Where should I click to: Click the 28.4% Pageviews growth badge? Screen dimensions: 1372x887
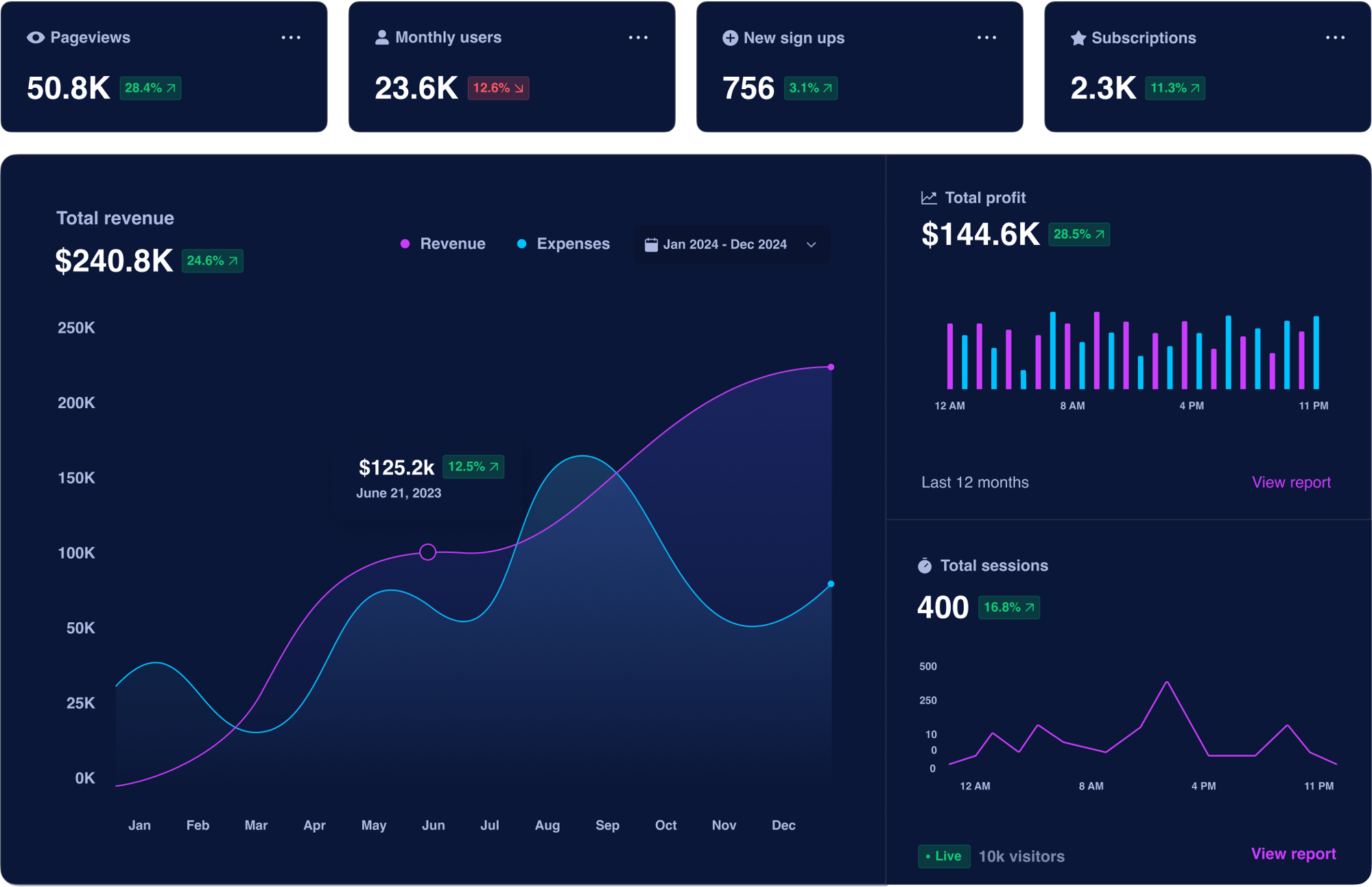(150, 88)
